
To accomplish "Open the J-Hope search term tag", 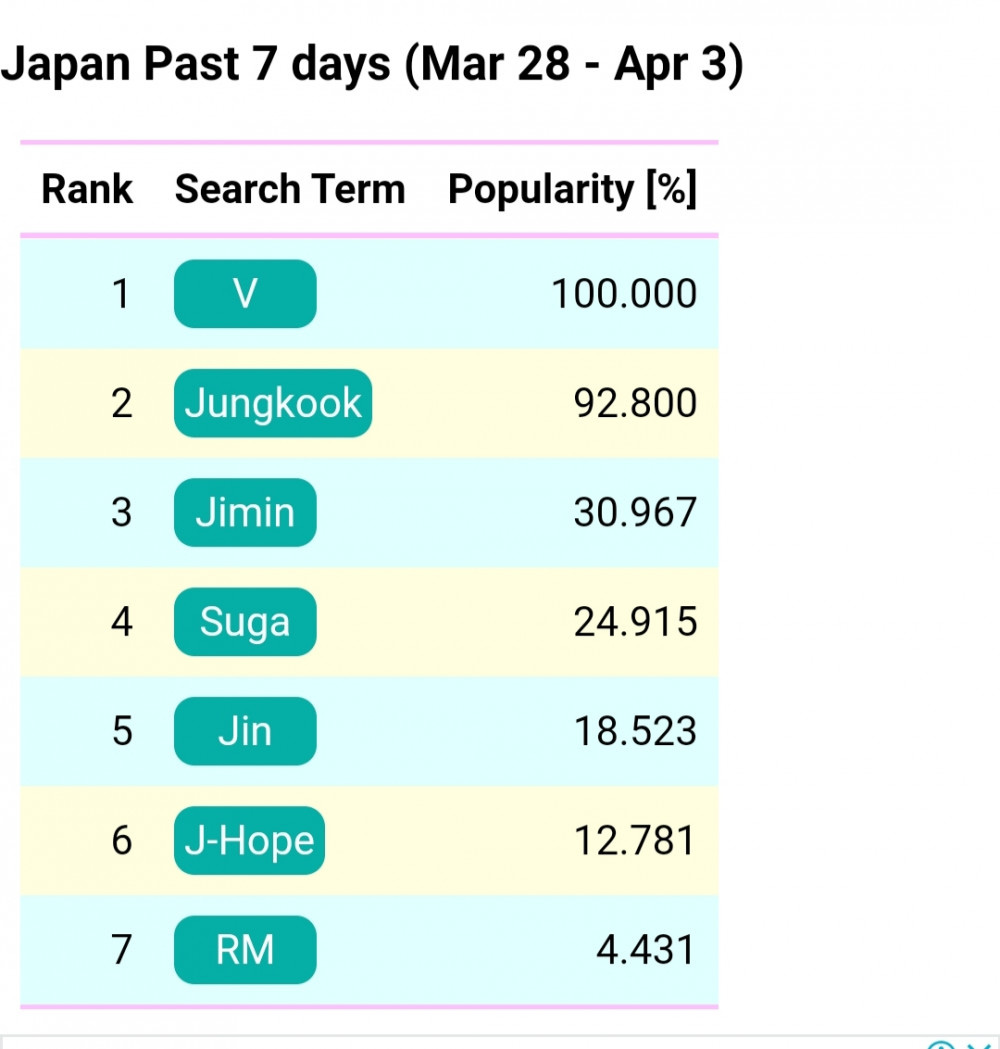I will pyautogui.click(x=249, y=840).
